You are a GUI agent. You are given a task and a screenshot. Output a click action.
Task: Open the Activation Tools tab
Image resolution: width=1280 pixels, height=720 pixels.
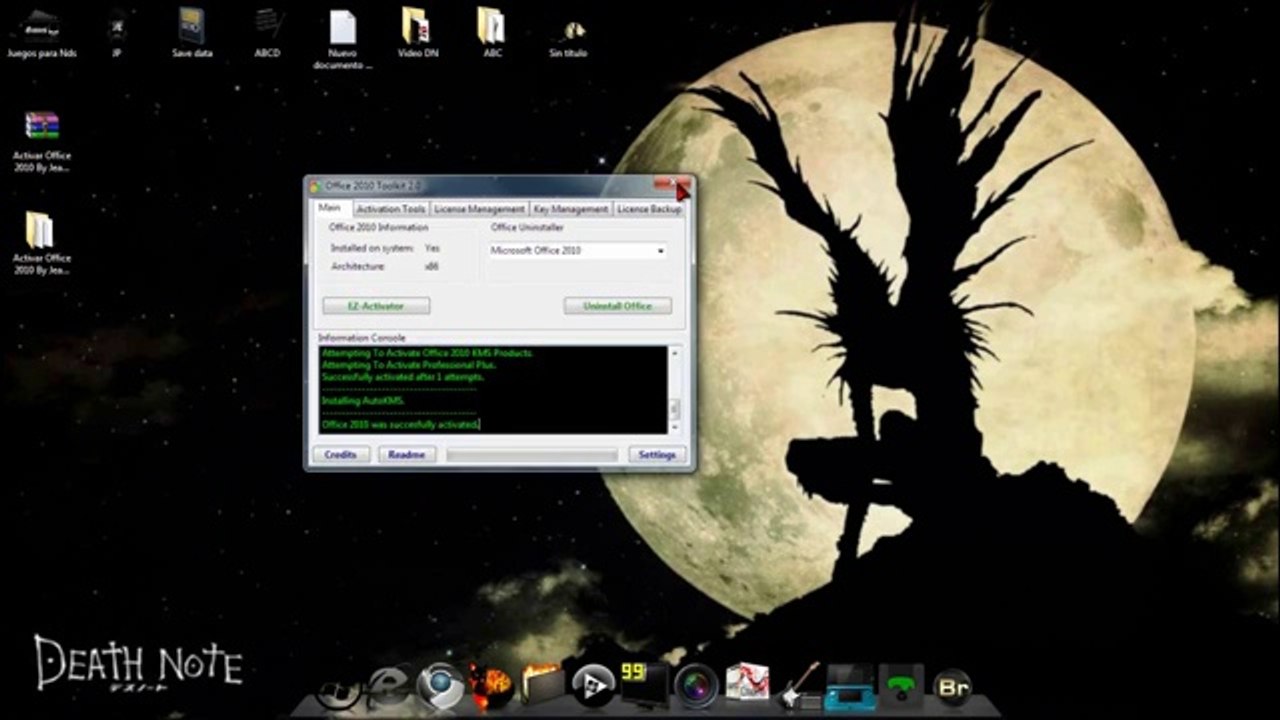[391, 209]
